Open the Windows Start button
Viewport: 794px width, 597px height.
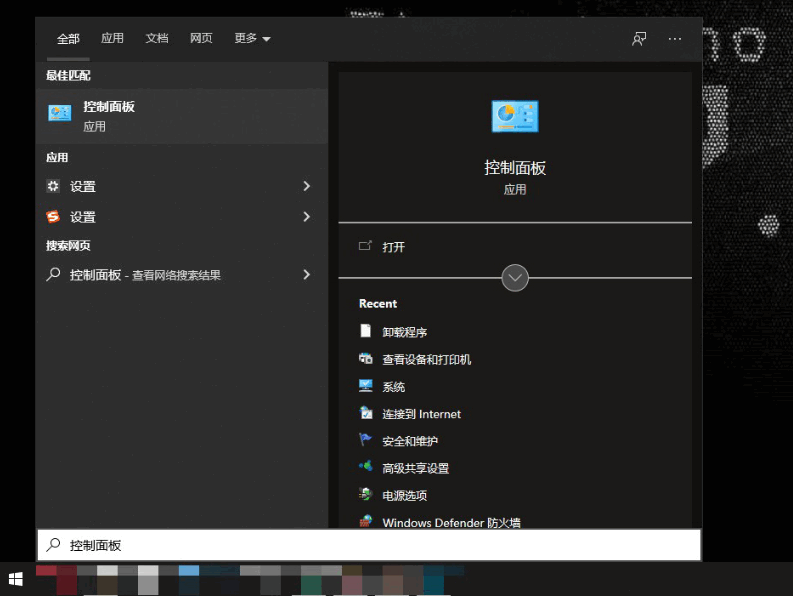(16, 579)
